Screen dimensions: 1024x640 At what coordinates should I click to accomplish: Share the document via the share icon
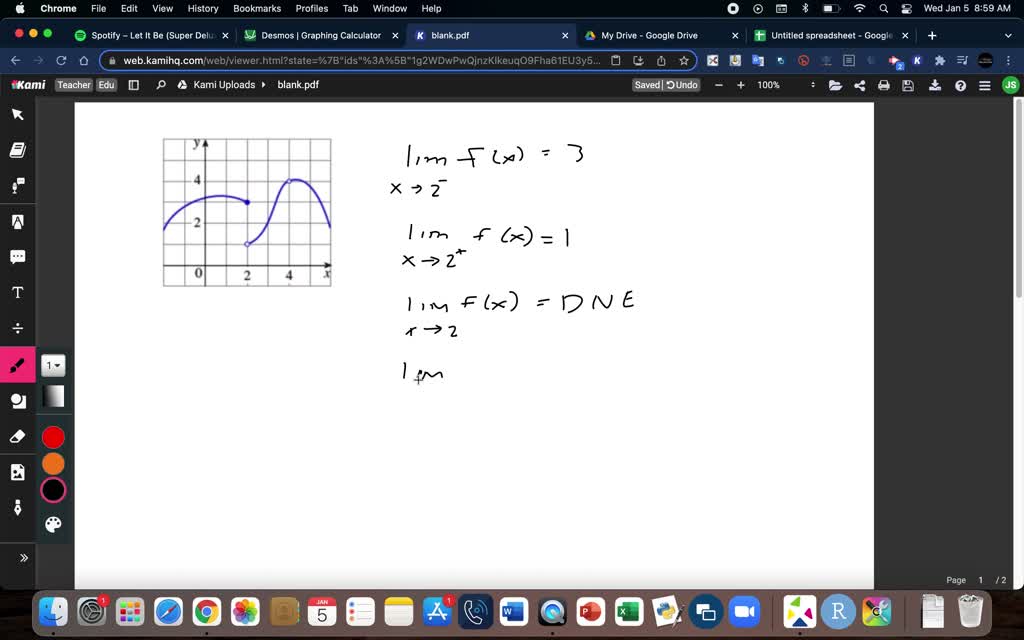point(858,85)
